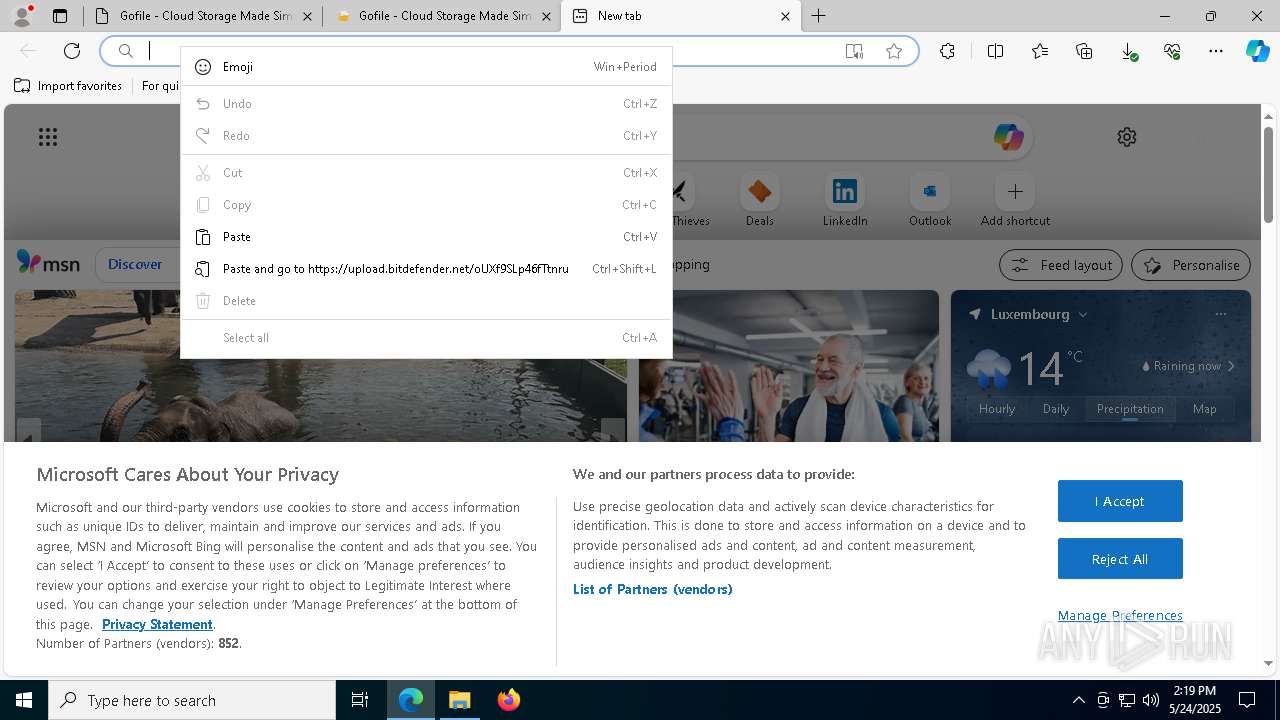Screen dimensions: 1280x720
Task: Open Settings and more ellipsis
Action: [1216, 51]
